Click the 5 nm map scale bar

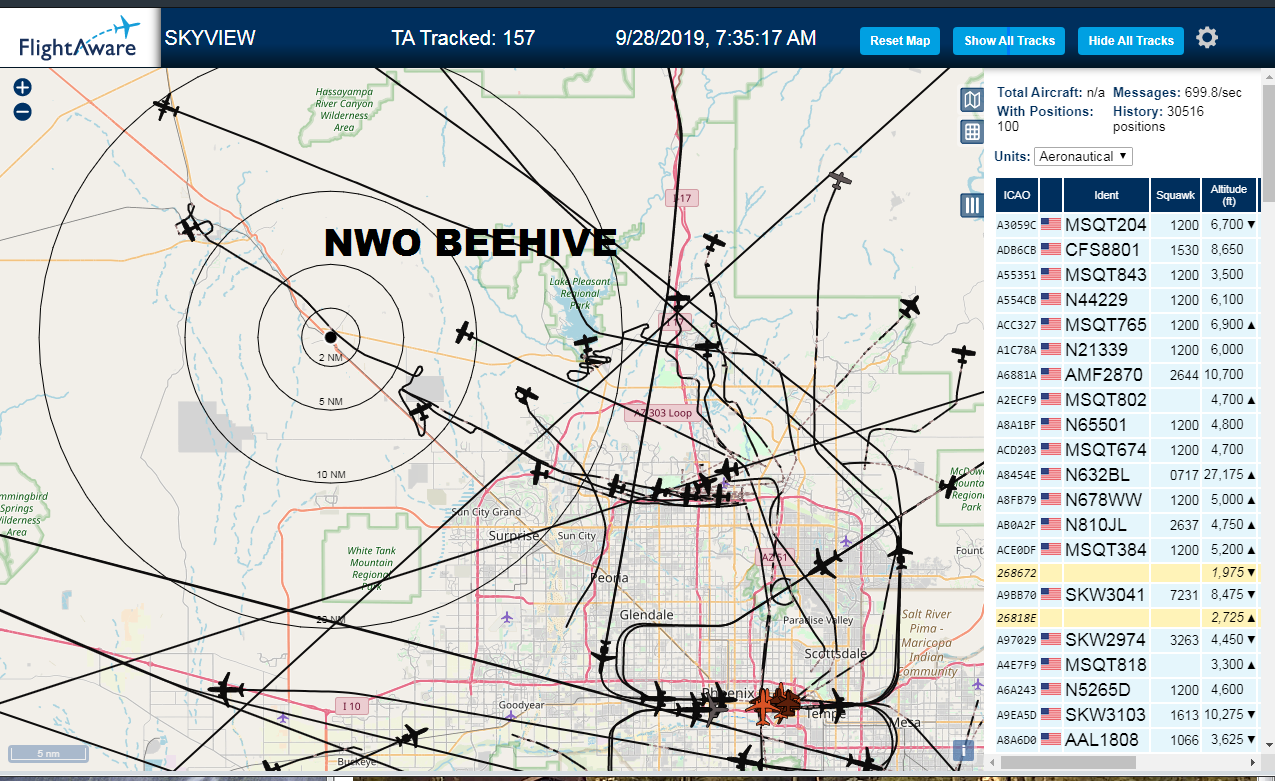click(47, 752)
